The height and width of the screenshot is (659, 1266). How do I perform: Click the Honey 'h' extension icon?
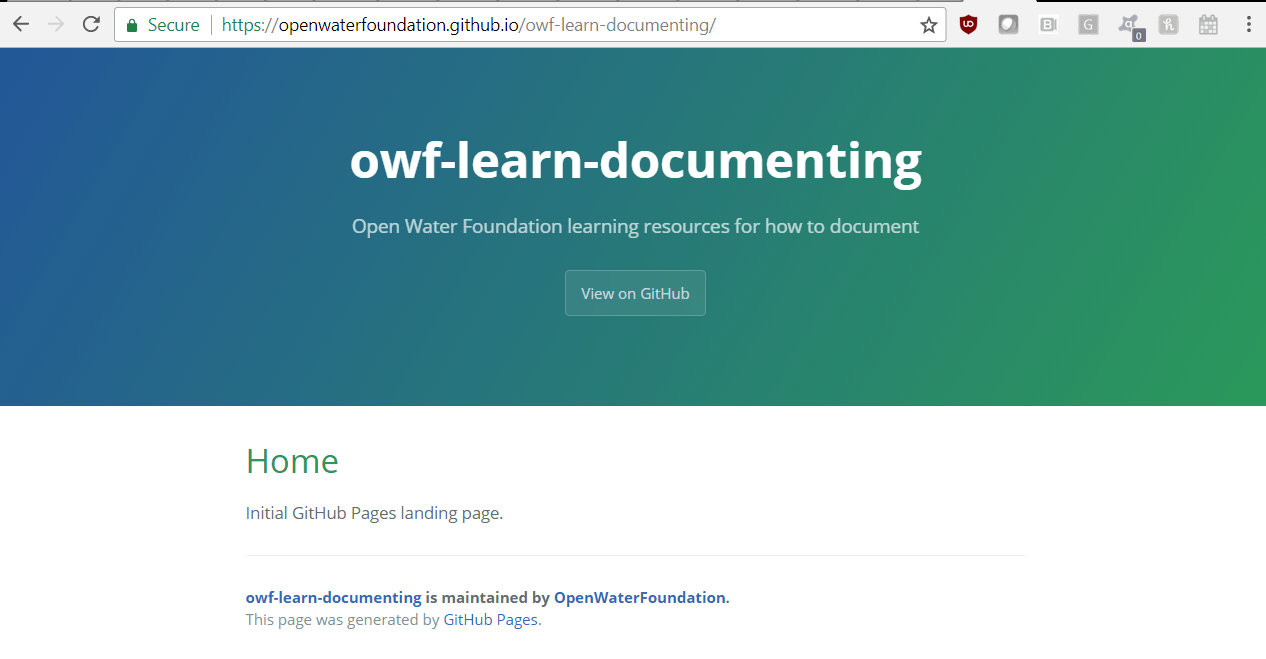[1168, 25]
